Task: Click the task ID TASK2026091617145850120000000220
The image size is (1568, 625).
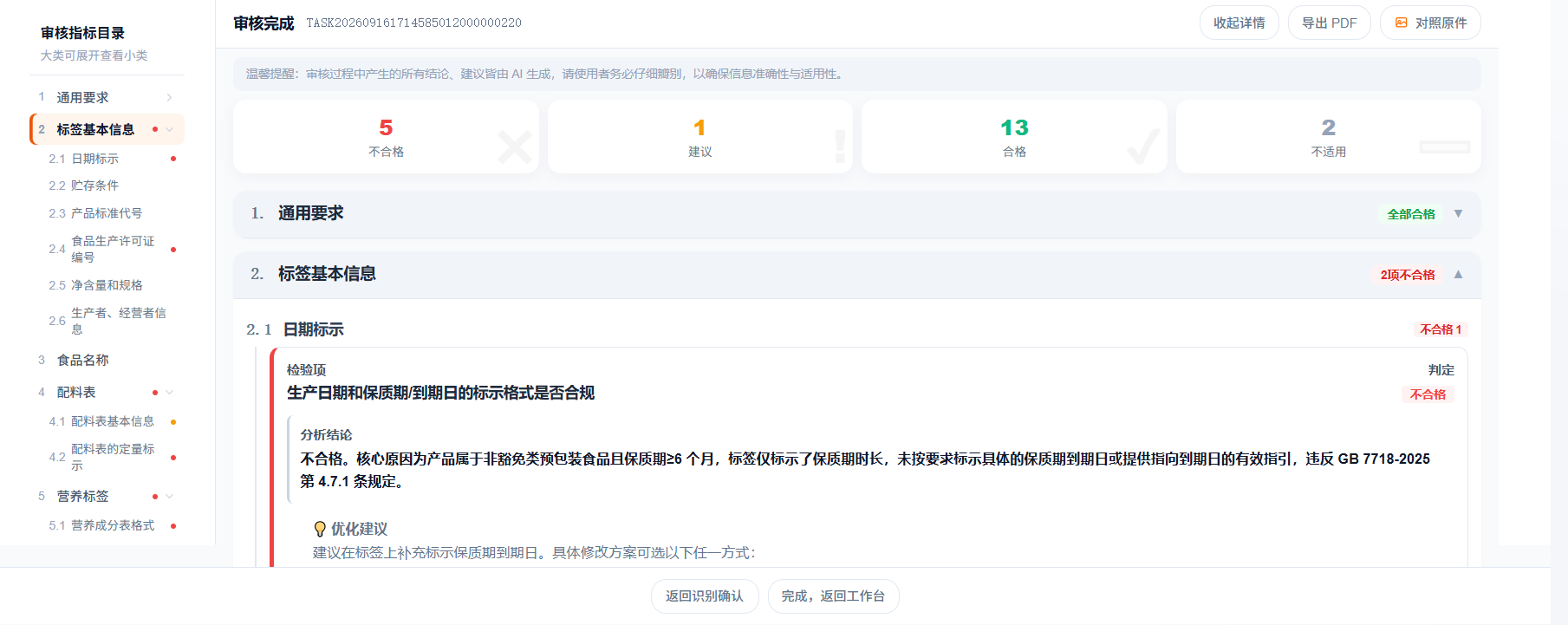Action: 413,23
